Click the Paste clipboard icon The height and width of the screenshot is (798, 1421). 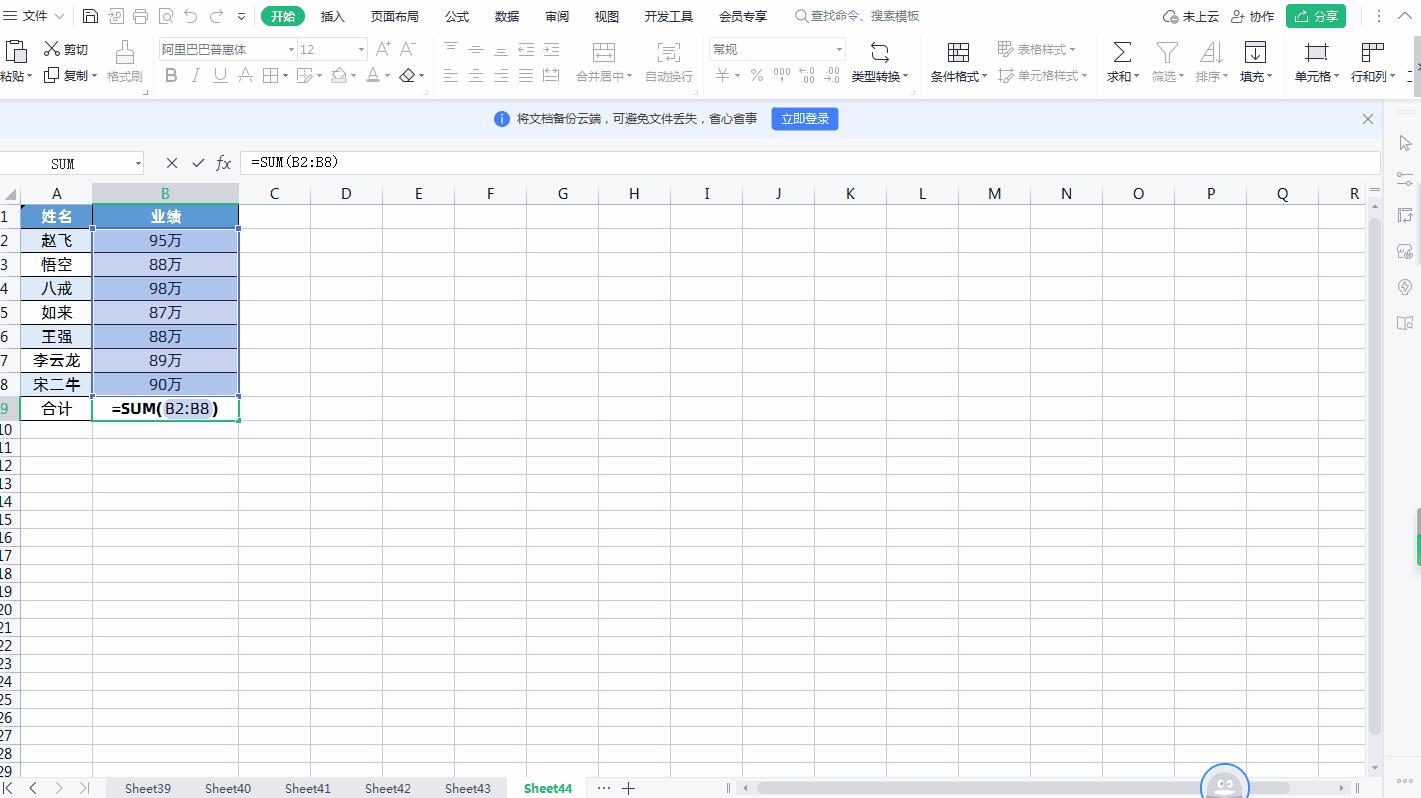click(x=15, y=52)
